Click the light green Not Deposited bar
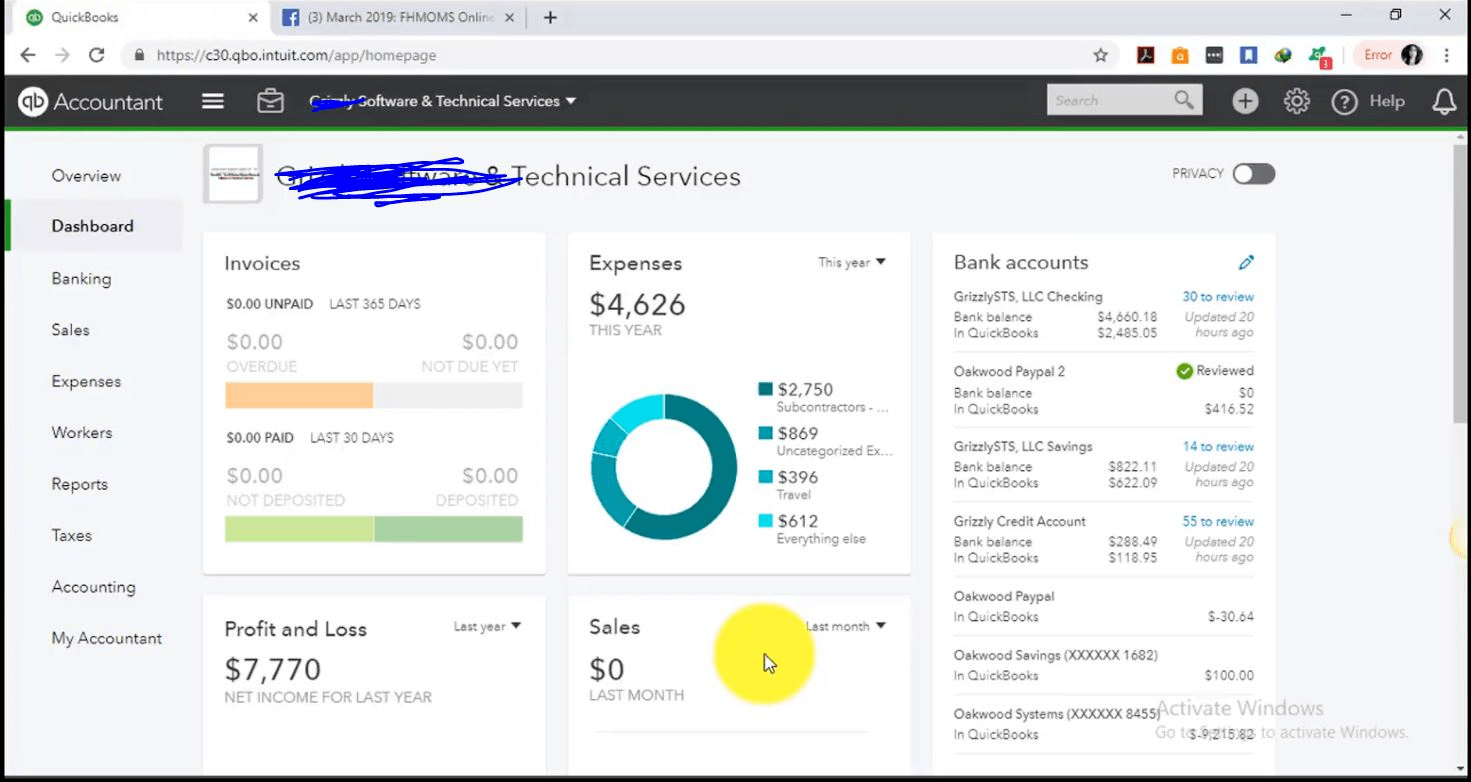The image size is (1471, 782). point(299,529)
